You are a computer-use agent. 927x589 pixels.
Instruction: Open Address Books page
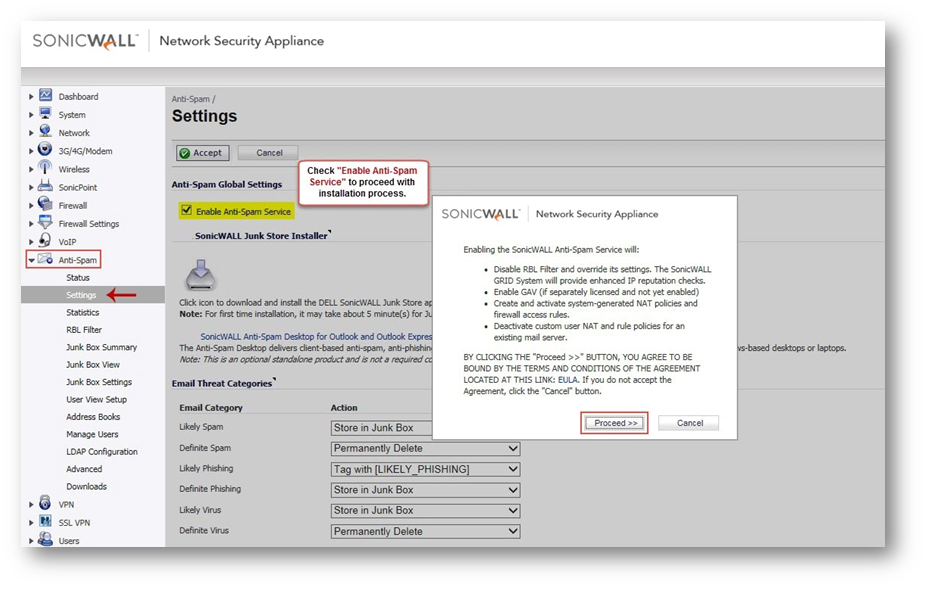tap(93, 416)
